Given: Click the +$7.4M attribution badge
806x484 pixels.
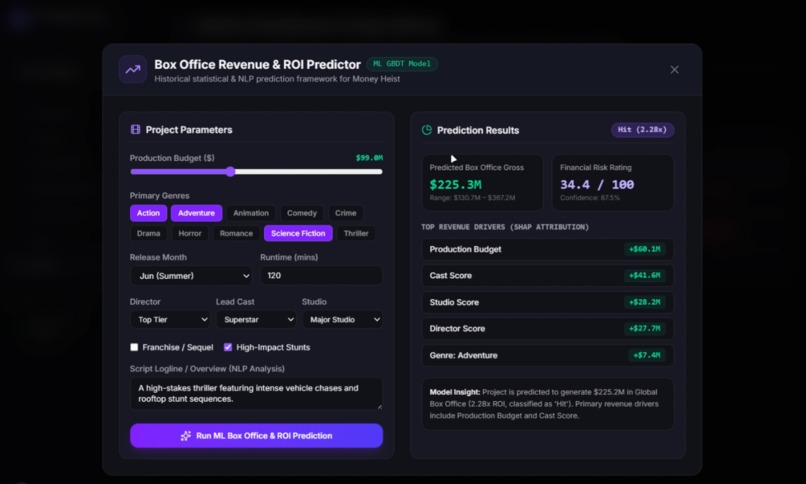Looking at the screenshot, I should [647, 355].
